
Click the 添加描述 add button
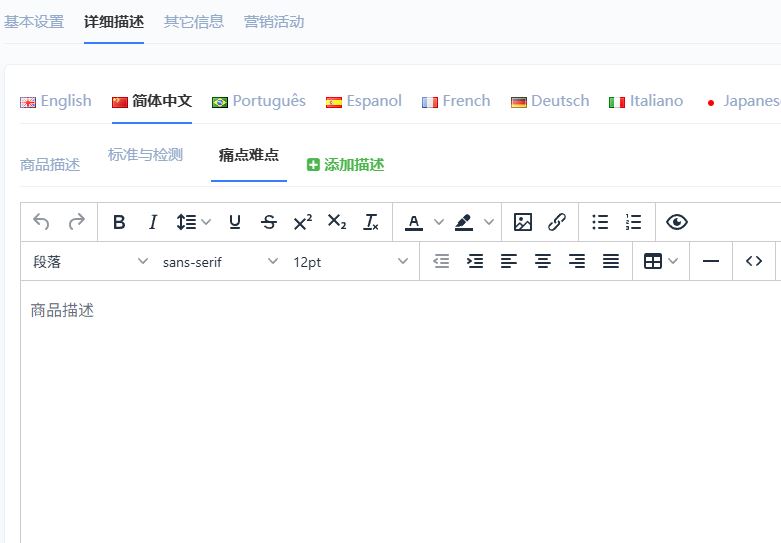345,165
